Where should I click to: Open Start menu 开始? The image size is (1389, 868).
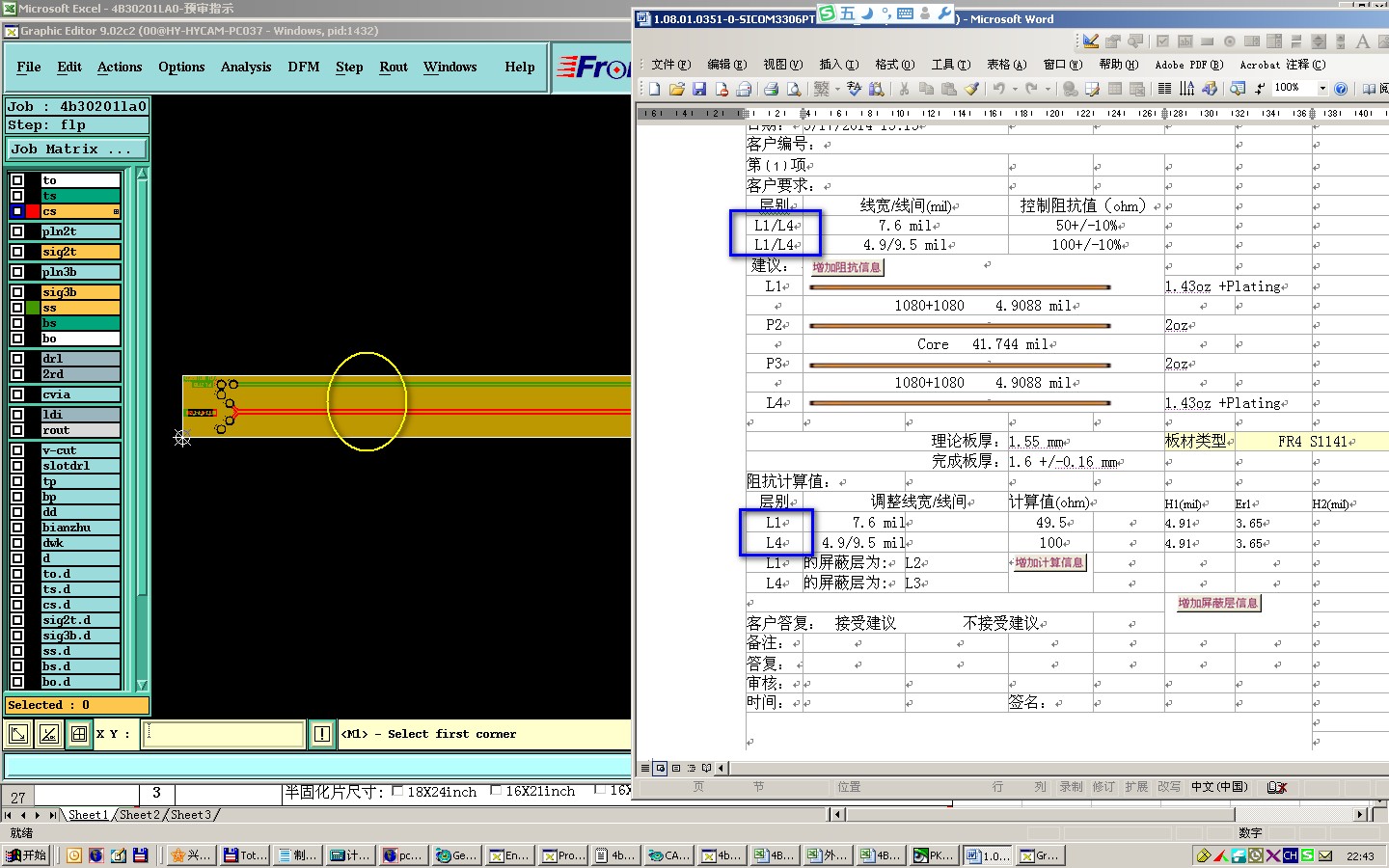[26, 855]
